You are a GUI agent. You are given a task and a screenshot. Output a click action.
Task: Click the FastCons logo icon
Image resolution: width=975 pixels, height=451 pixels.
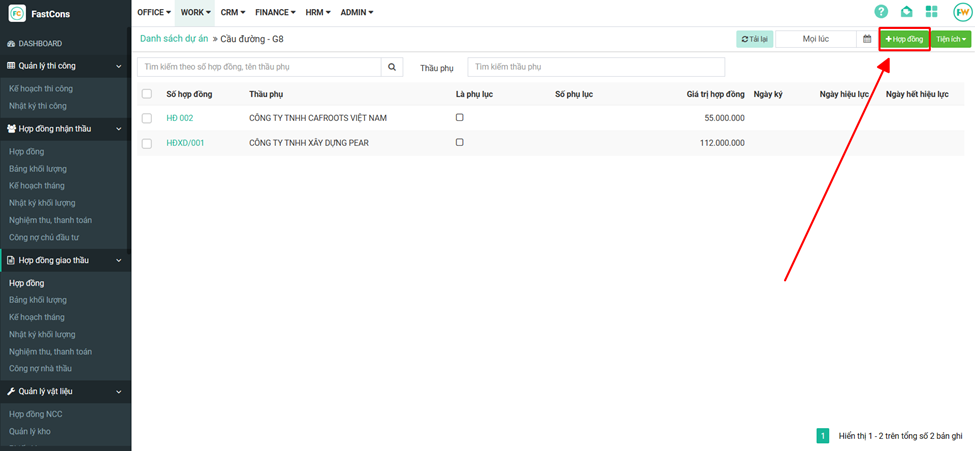coord(17,14)
